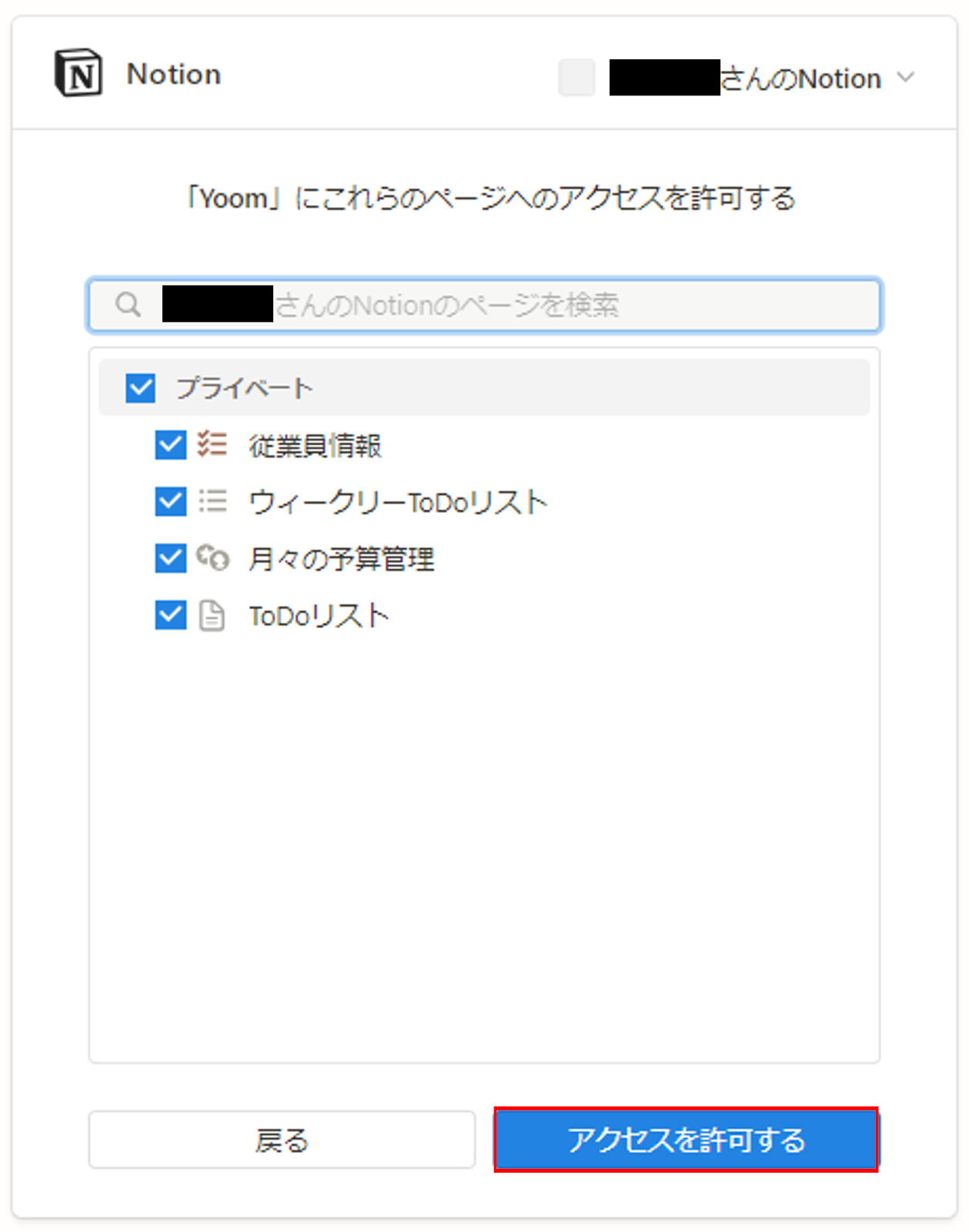Click the Notion logo icon
Viewport: 969px width, 1232px height.
tap(78, 73)
